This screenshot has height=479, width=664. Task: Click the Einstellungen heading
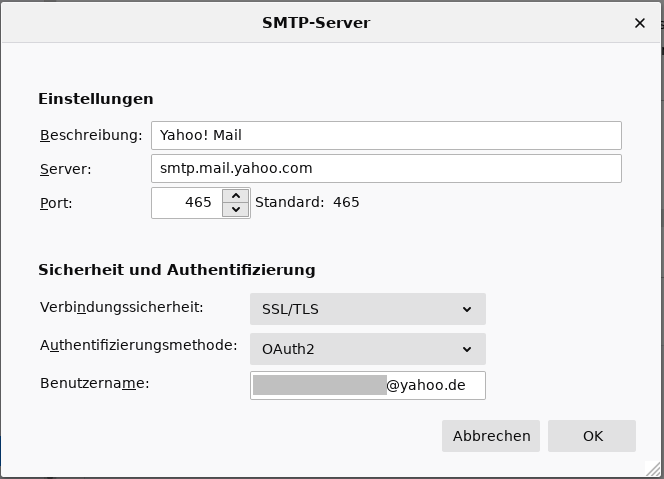point(96,99)
